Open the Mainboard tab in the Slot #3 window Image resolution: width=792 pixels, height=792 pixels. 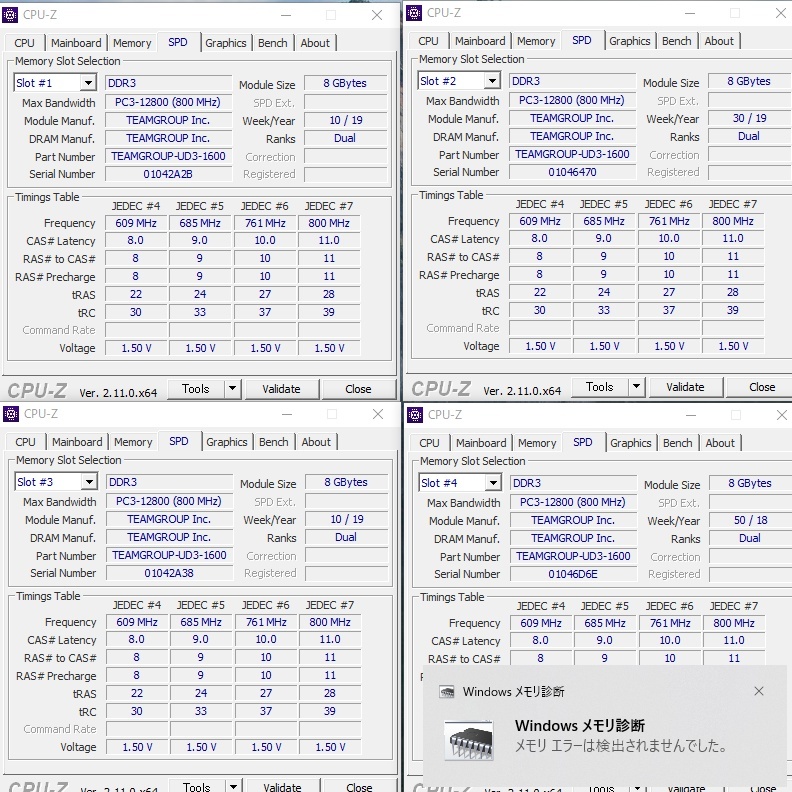click(77, 442)
